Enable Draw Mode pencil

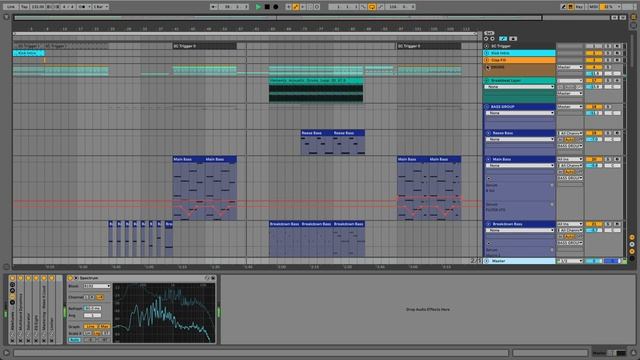pyautogui.click(x=563, y=7)
